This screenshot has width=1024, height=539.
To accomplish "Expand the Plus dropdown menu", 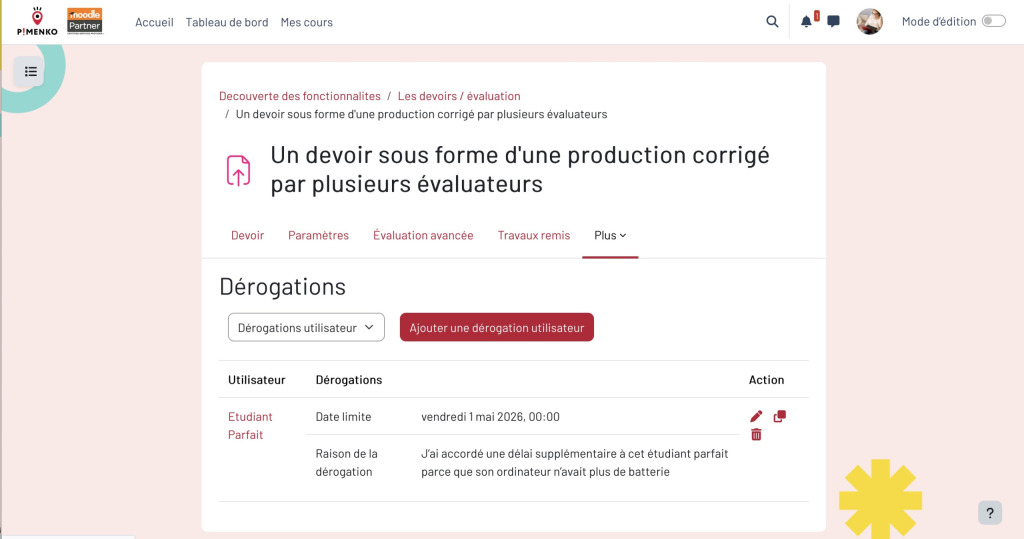I will [610, 235].
